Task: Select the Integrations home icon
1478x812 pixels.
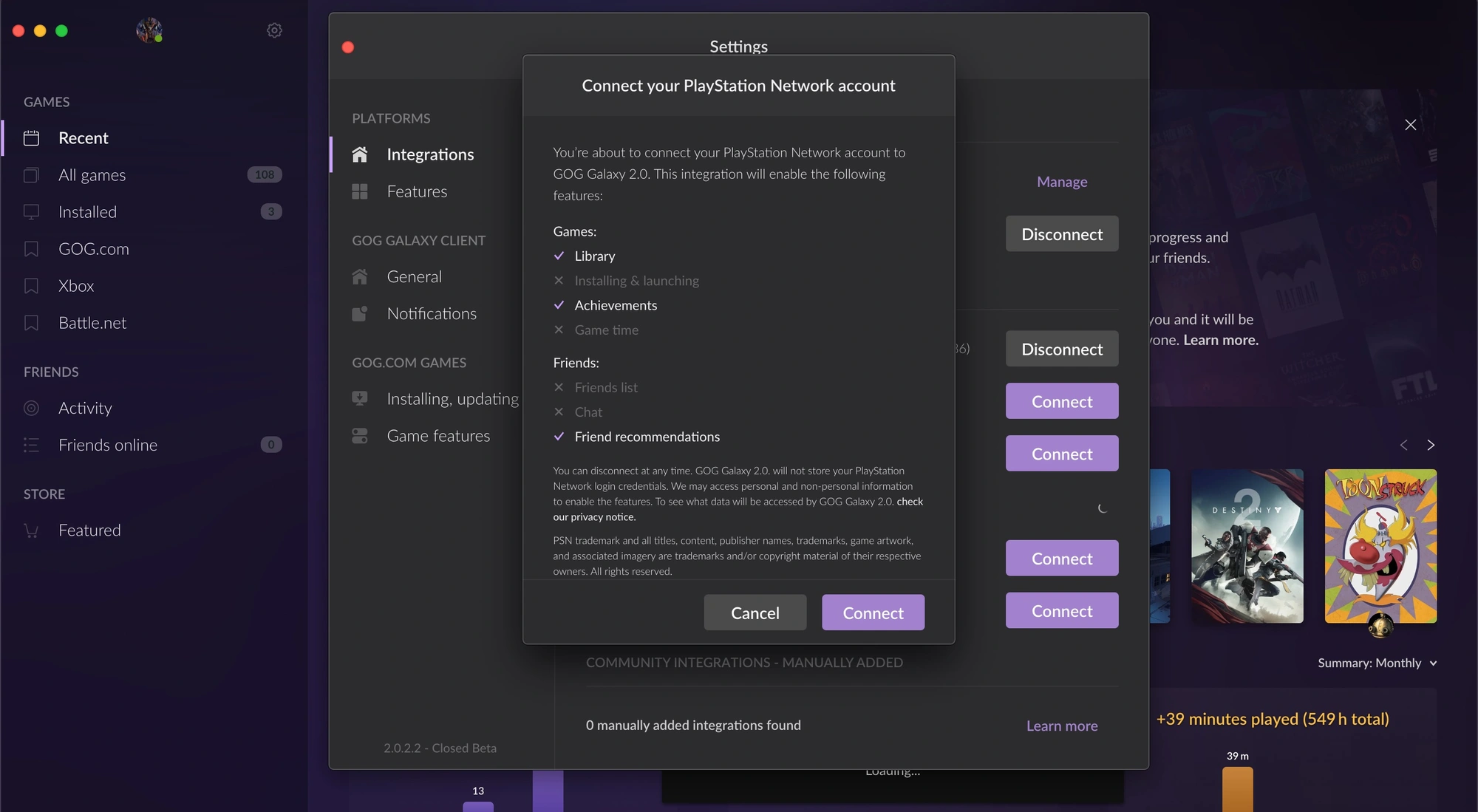Action: tap(360, 154)
